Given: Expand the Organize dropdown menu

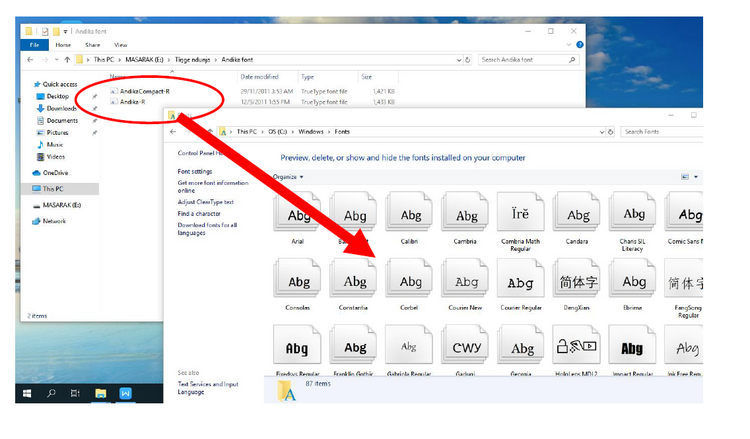Looking at the screenshot, I should pos(288,177).
